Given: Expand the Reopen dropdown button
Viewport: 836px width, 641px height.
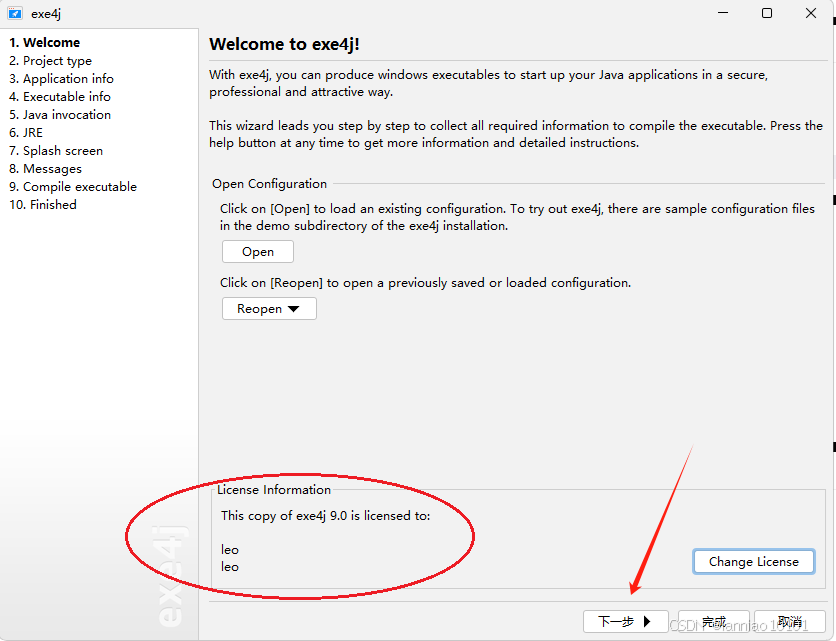Looking at the screenshot, I should click(269, 309).
